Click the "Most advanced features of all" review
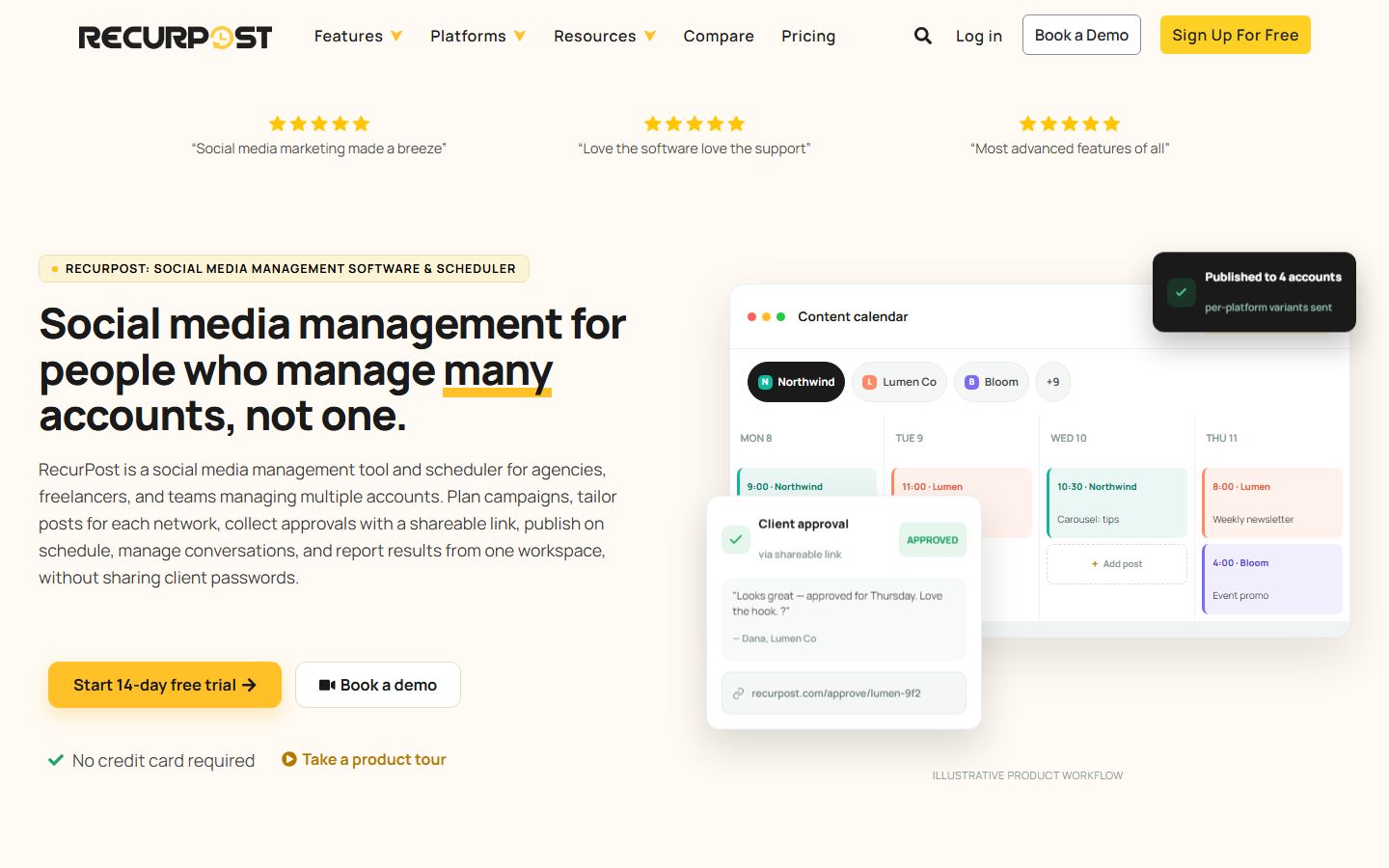Image resolution: width=1389 pixels, height=868 pixels. [x=1070, y=149]
